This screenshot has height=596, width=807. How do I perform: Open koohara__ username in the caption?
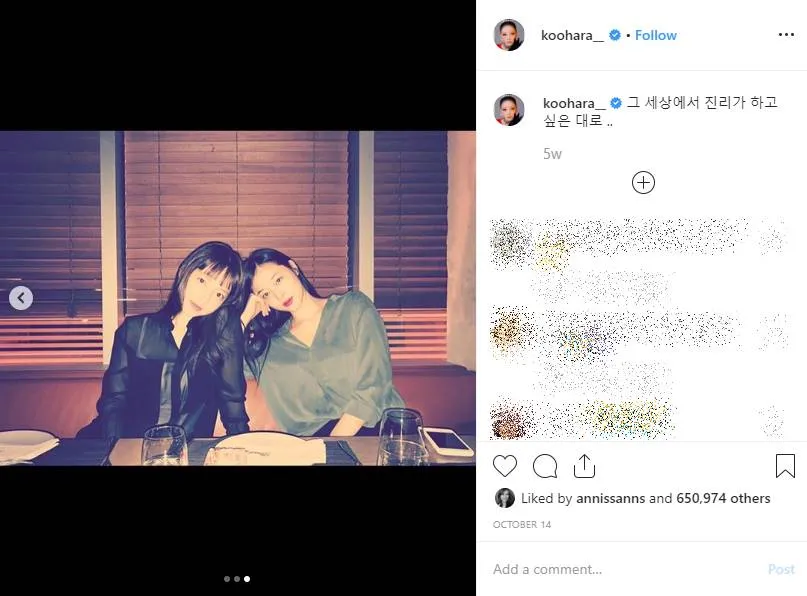point(574,103)
